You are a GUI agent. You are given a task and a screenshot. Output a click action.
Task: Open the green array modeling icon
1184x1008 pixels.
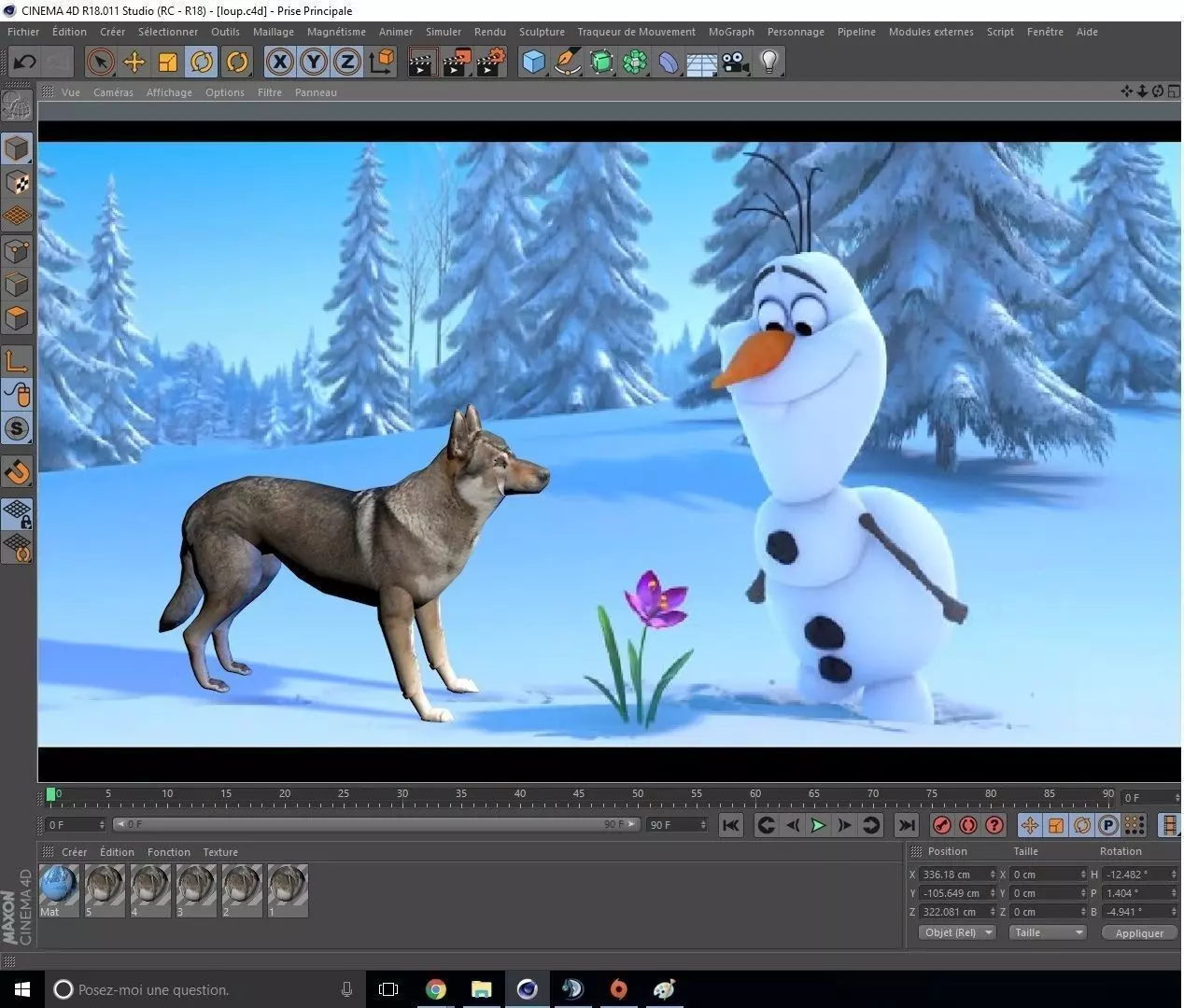[x=635, y=63]
